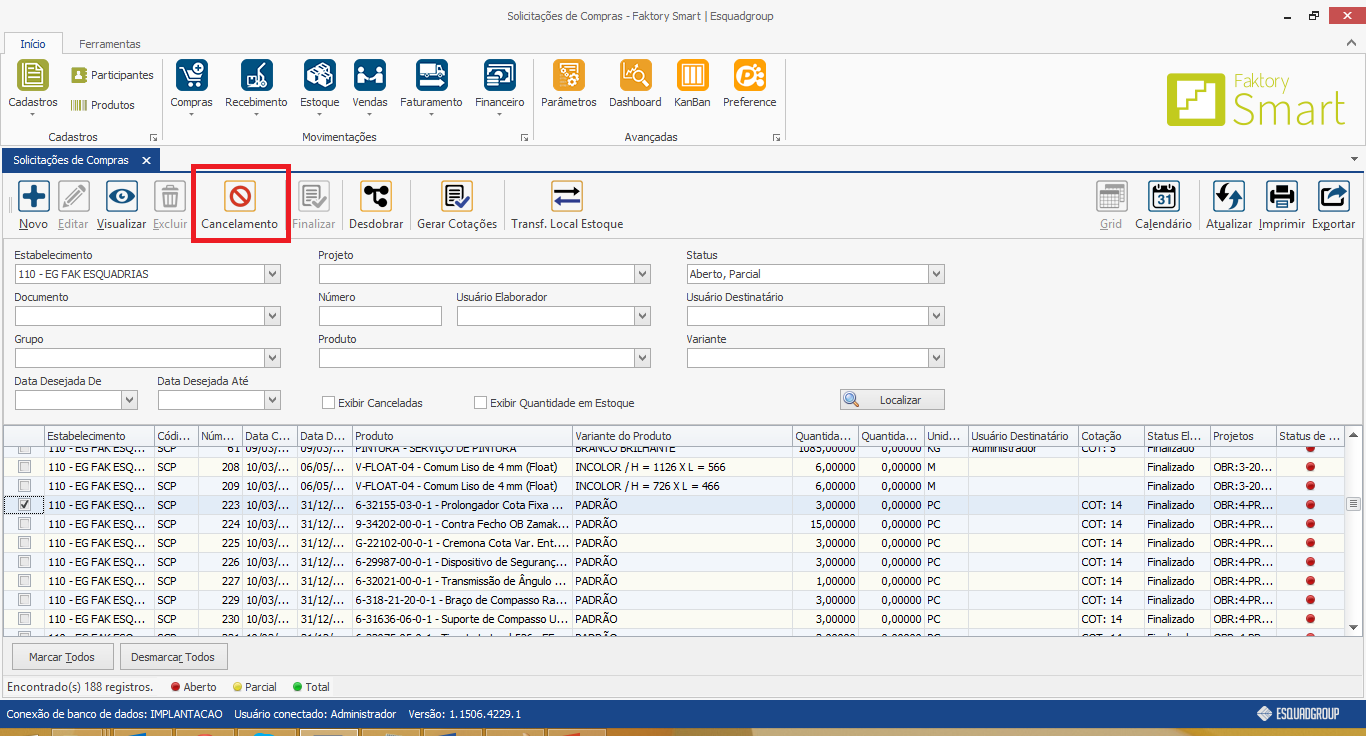Viewport: 1366px width, 736px height.
Task: Click the Desdobrar icon
Action: 376,197
